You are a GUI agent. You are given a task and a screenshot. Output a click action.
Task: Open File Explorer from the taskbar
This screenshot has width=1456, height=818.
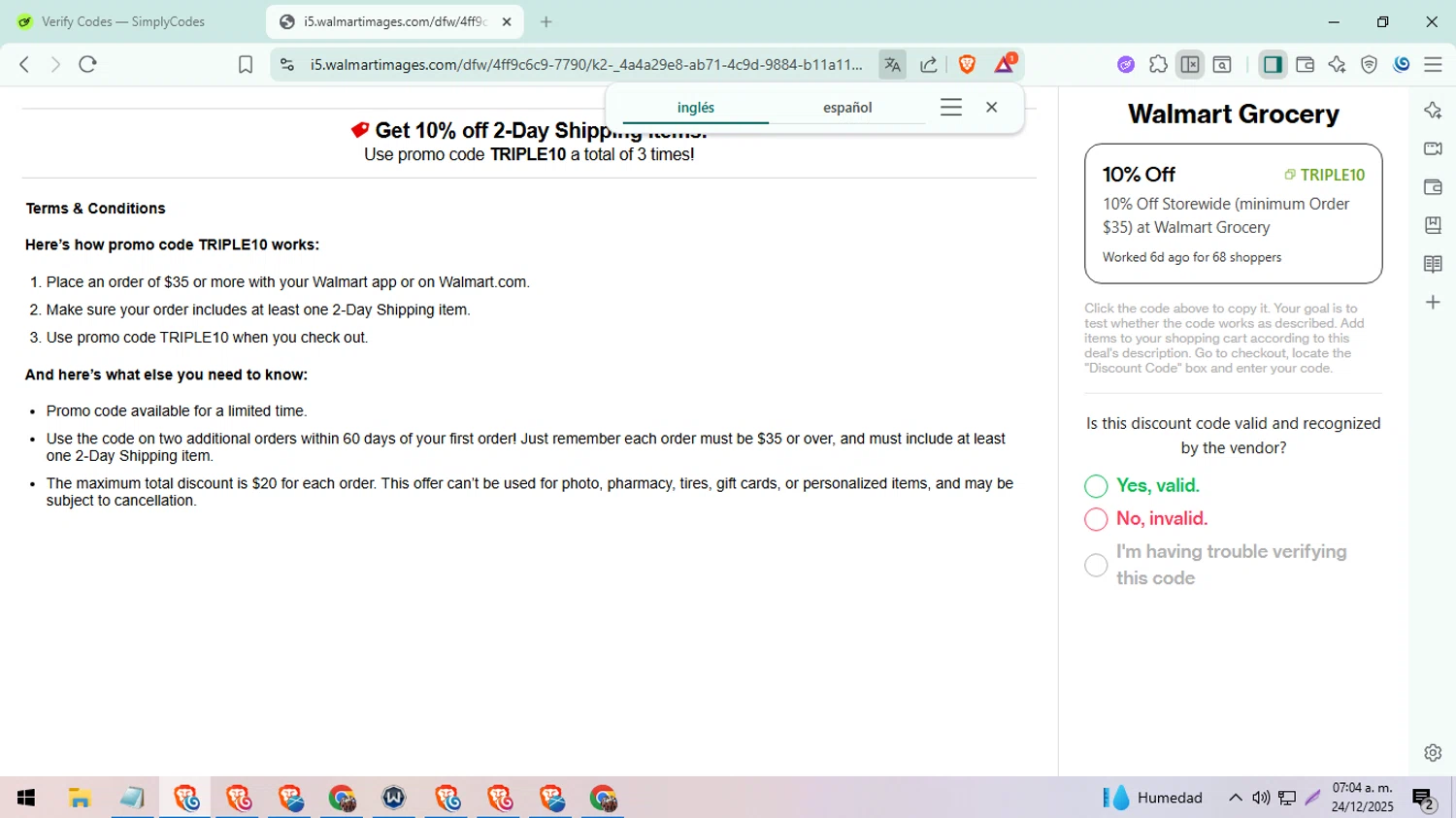[80, 798]
